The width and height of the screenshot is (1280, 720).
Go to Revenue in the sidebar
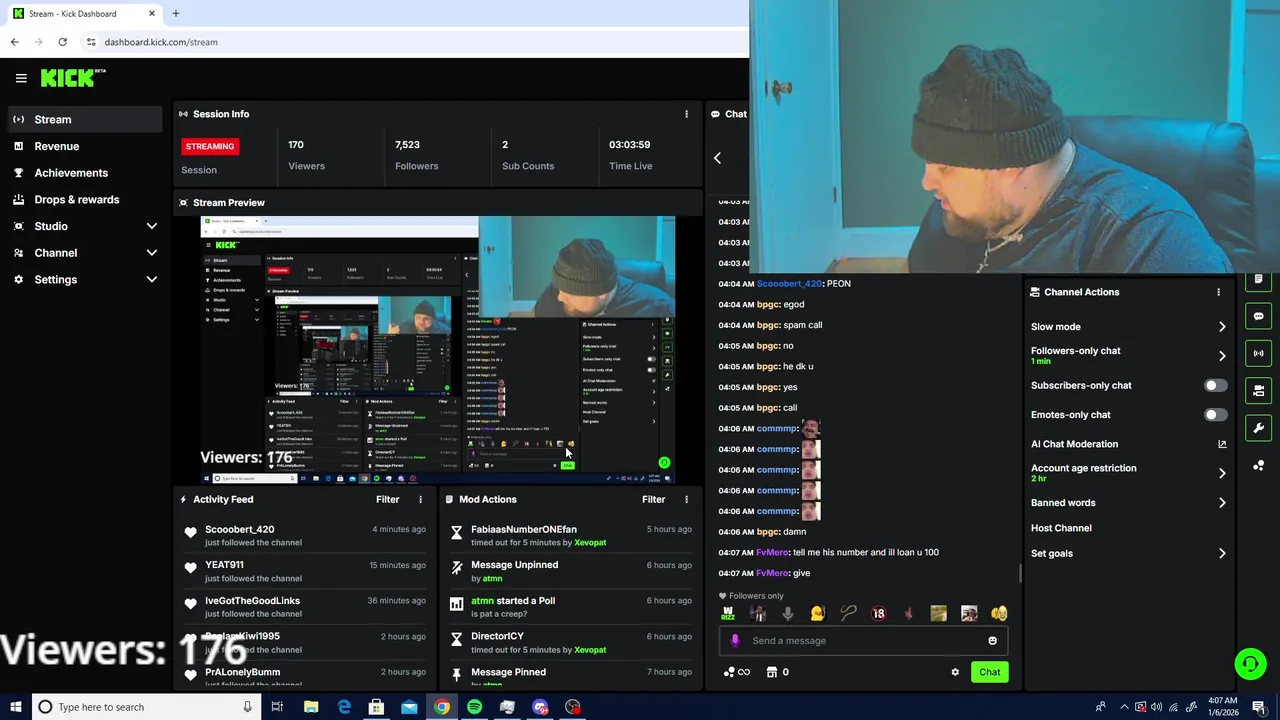click(x=84, y=146)
